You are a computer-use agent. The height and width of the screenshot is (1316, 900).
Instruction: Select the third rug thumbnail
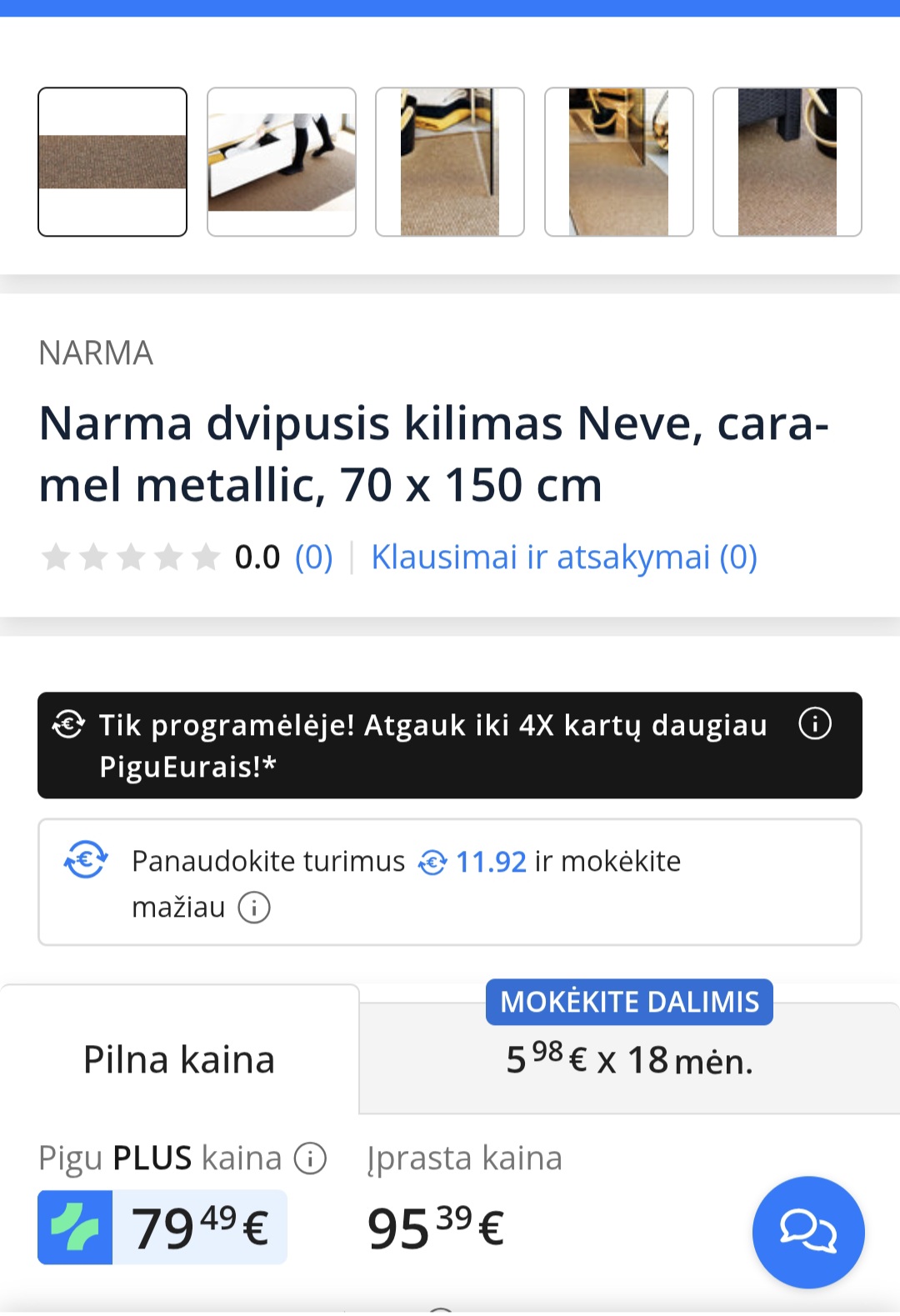tap(450, 162)
